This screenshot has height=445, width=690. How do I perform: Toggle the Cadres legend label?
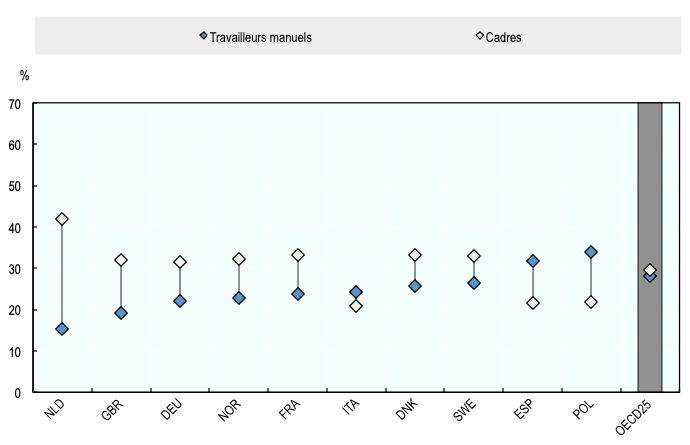pos(505,37)
